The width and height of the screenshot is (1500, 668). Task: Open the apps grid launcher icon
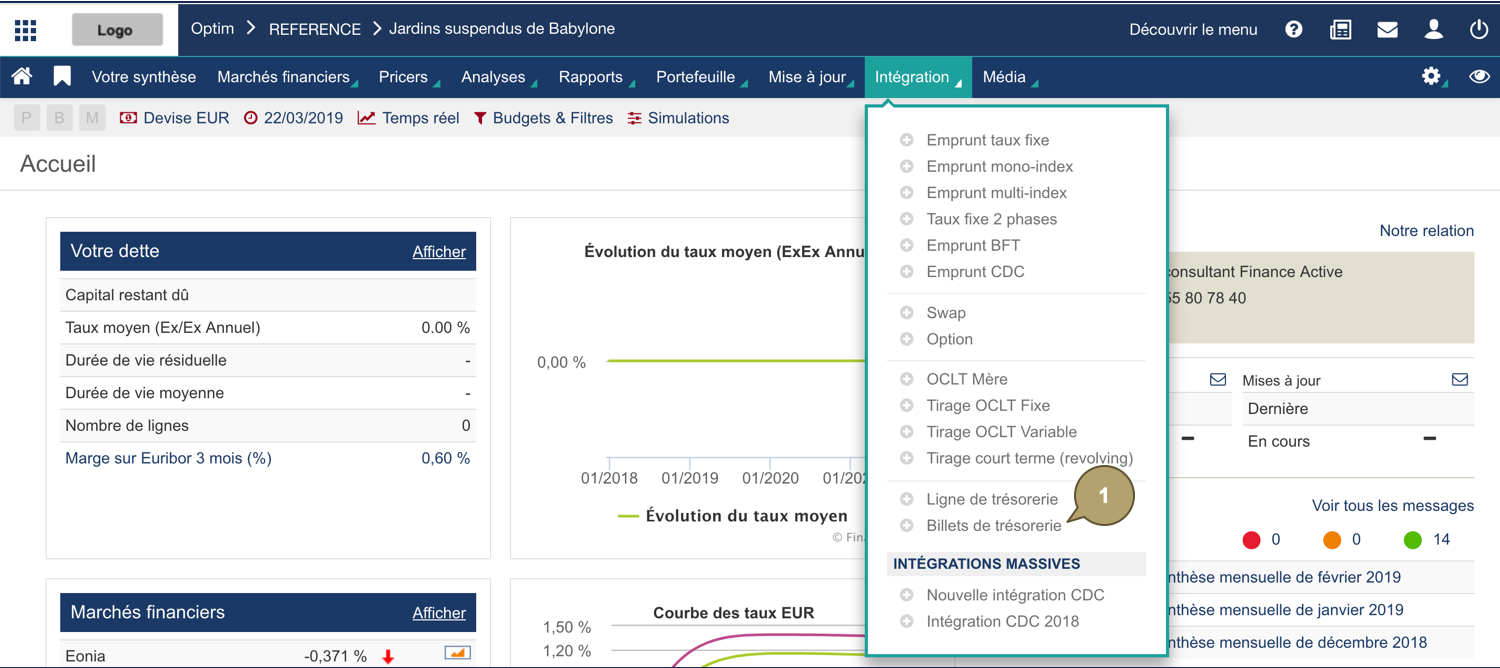(x=26, y=30)
